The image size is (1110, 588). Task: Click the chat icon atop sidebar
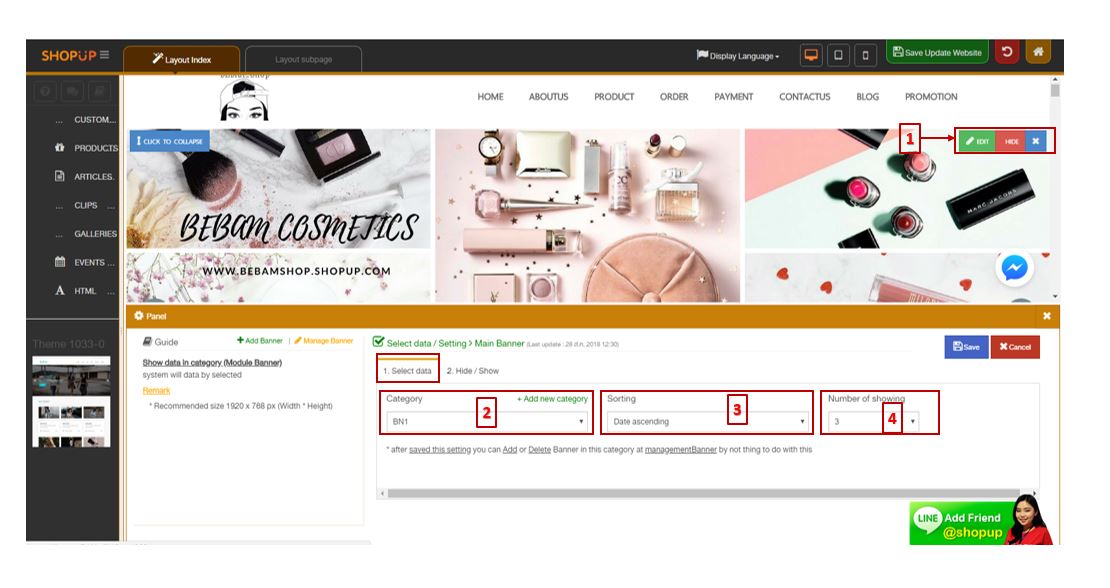pyautogui.click(x=72, y=91)
